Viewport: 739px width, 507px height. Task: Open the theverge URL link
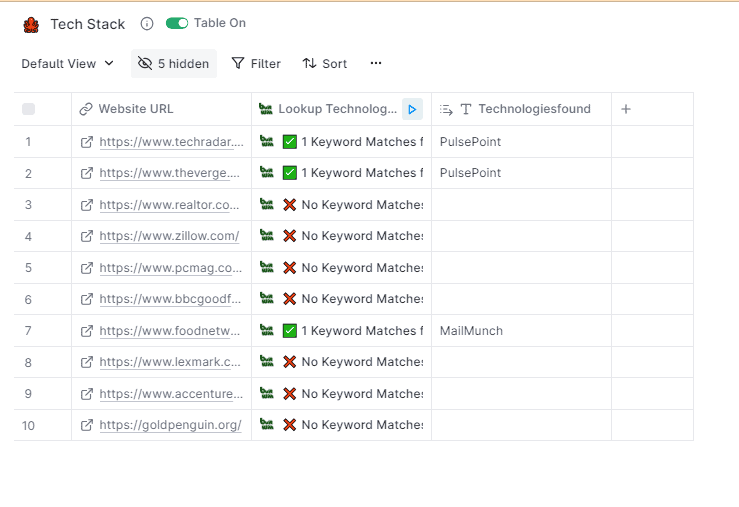click(x=170, y=173)
